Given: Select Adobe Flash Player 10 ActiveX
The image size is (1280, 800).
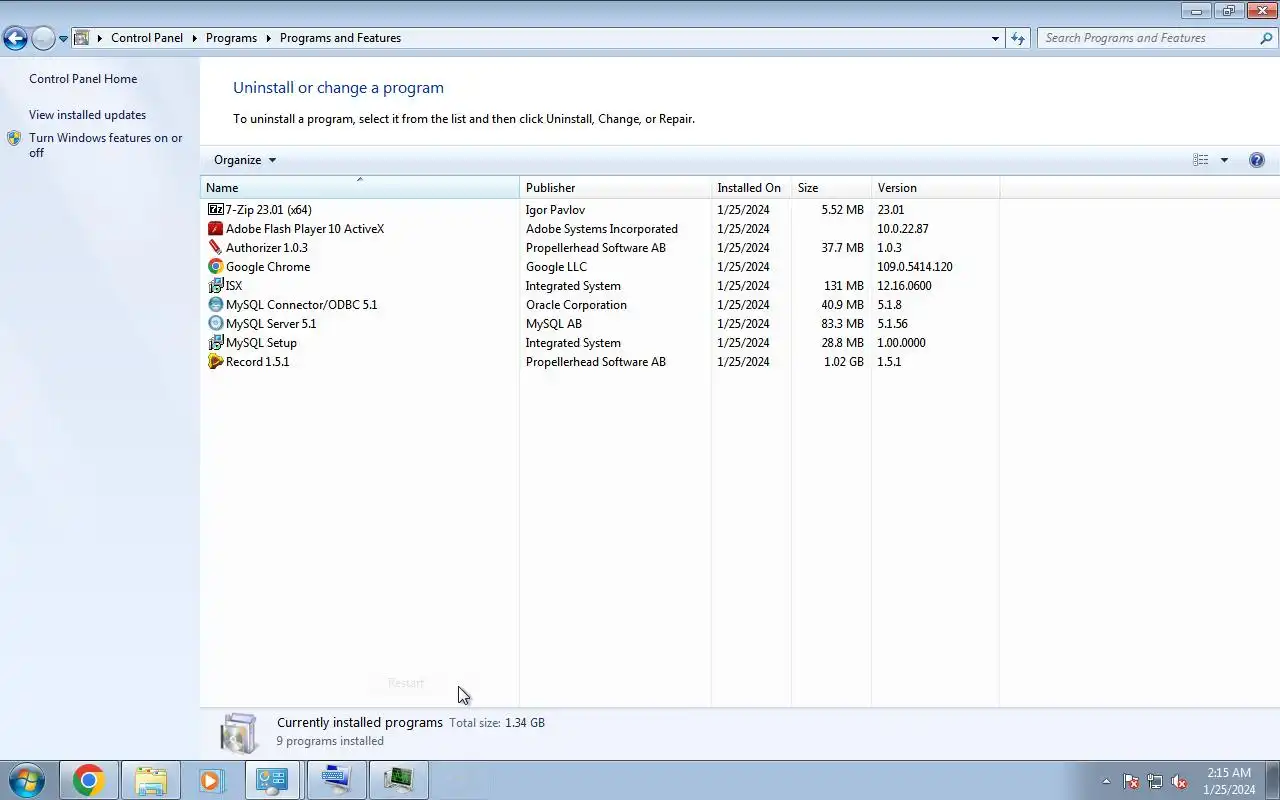Looking at the screenshot, I should pyautogui.click(x=305, y=229).
